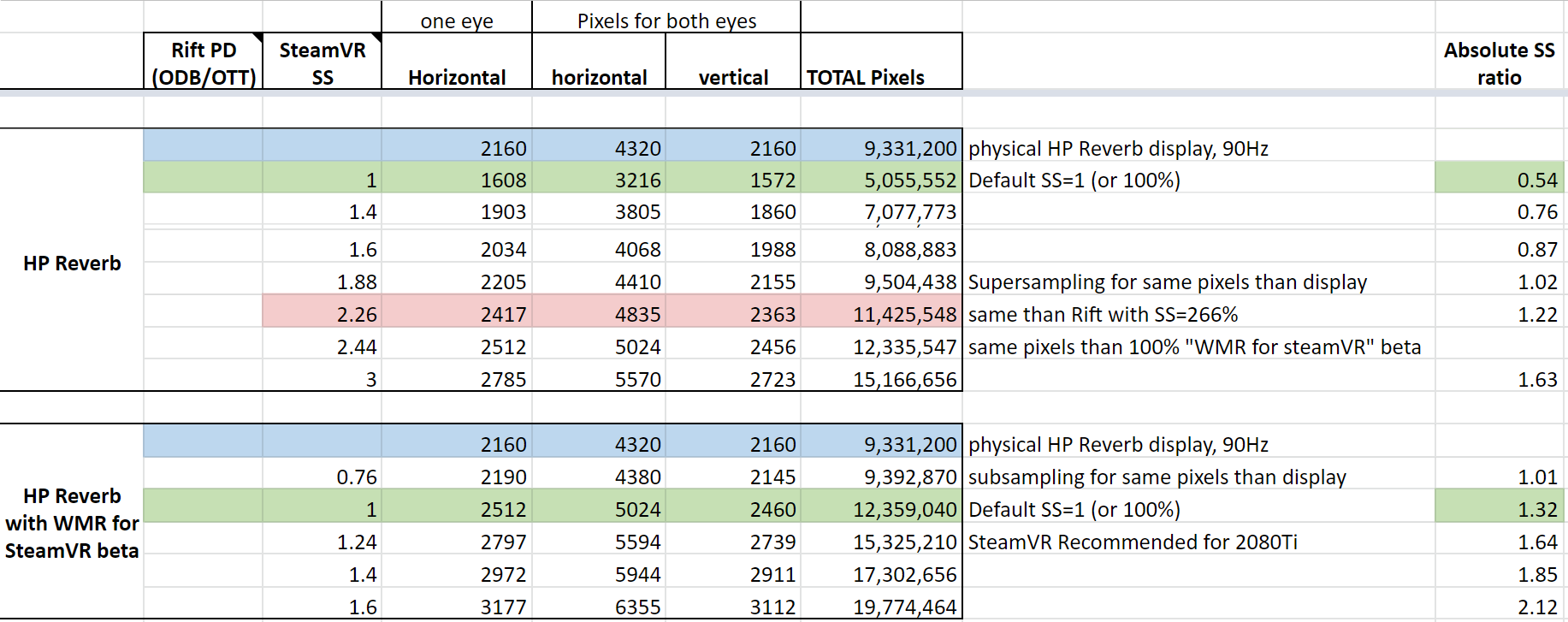The width and height of the screenshot is (1568, 622).
Task: Select cell with total pixels 12,359,040
Action: (882, 506)
